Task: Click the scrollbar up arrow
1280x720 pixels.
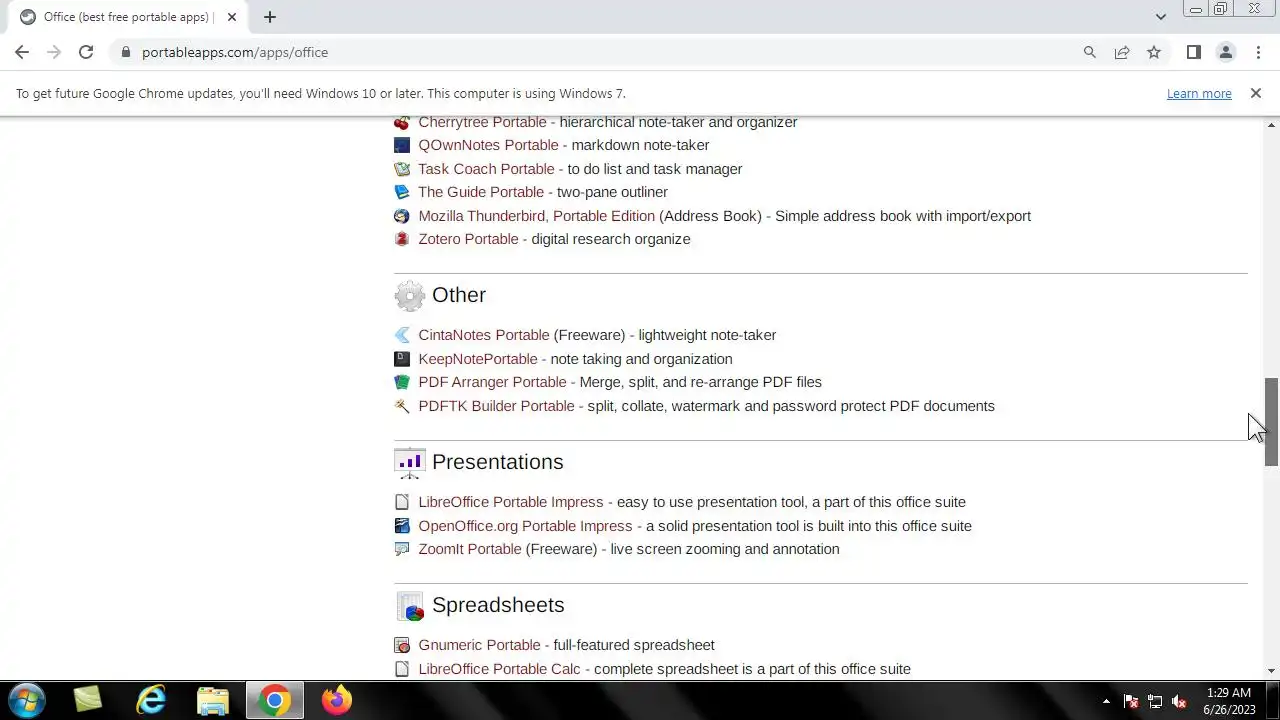Action: pyautogui.click(x=1271, y=125)
